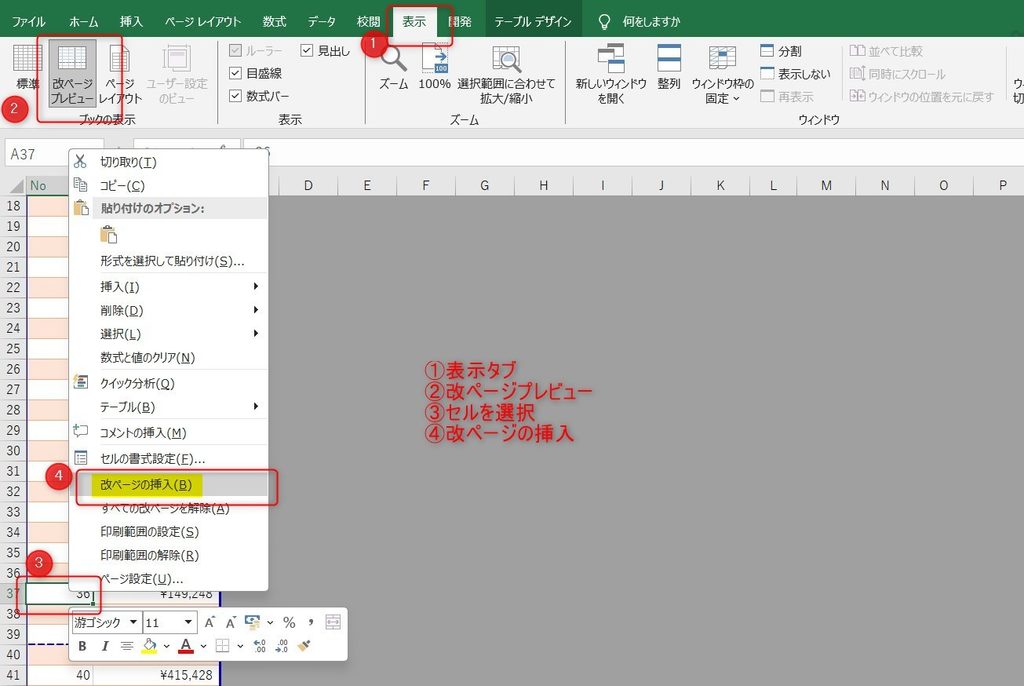Toggle bold in mini toolbar

coord(82,646)
